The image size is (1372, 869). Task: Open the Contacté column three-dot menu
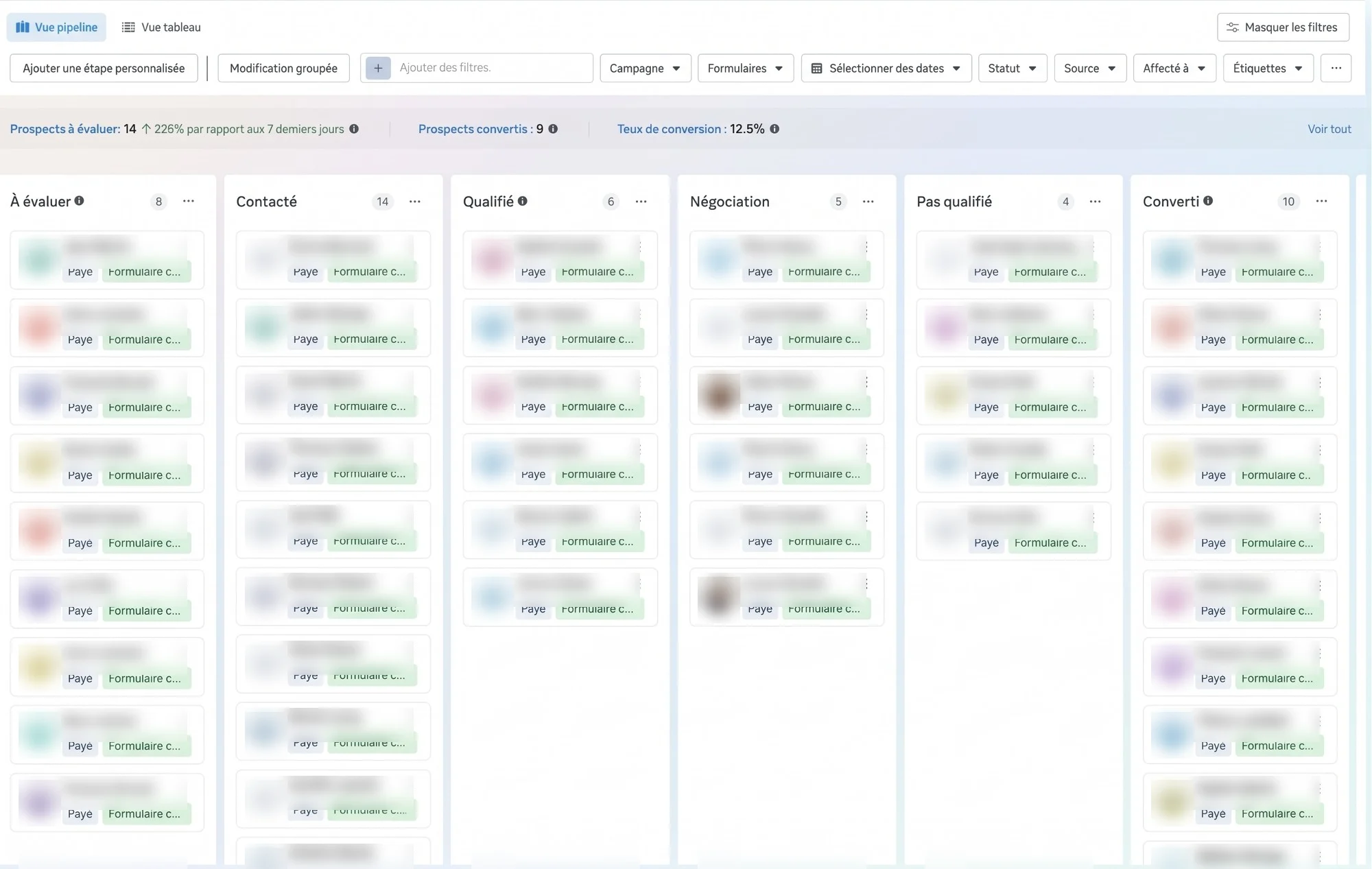pos(415,201)
